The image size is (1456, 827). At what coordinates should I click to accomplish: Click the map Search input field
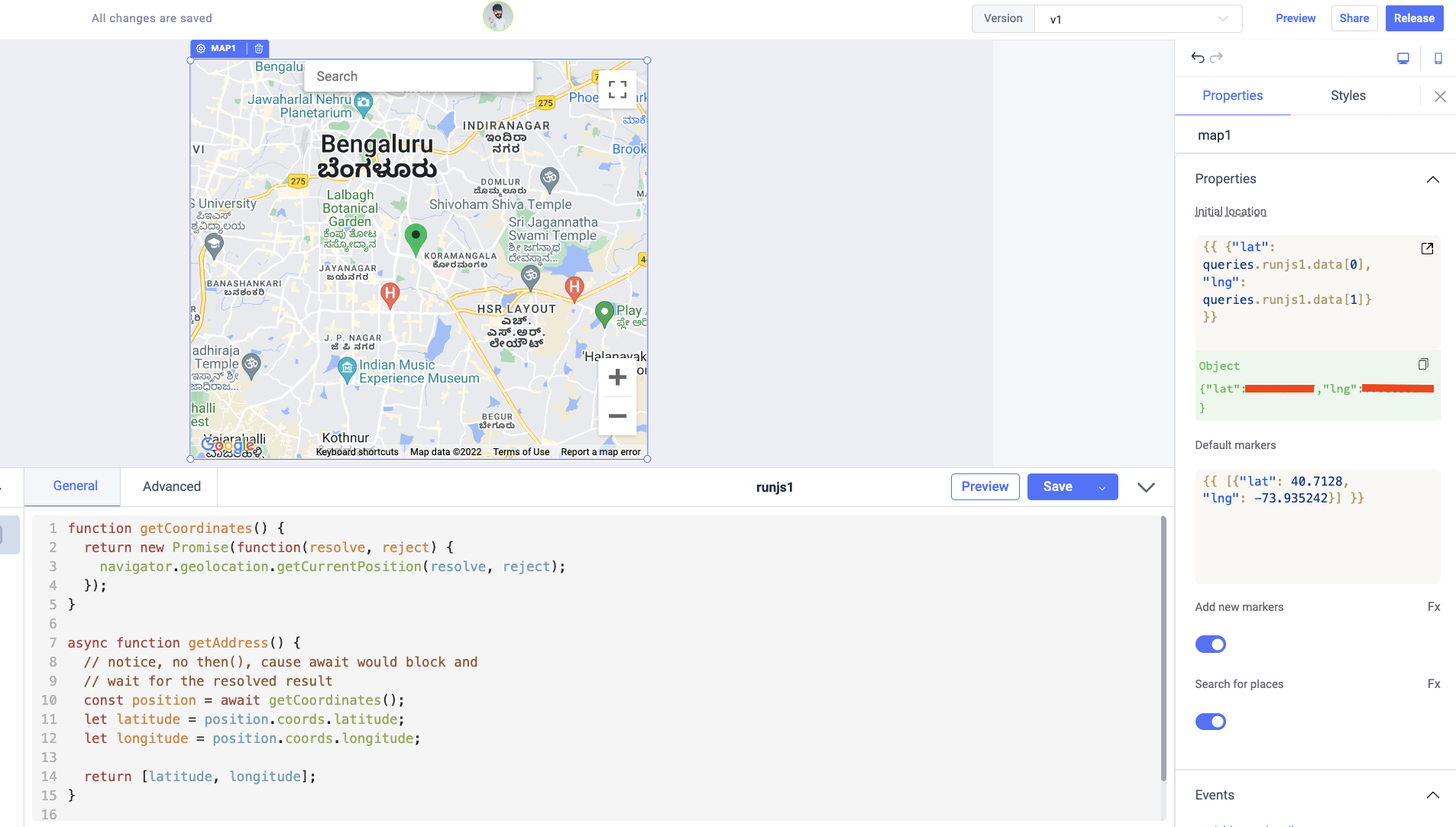tap(419, 76)
